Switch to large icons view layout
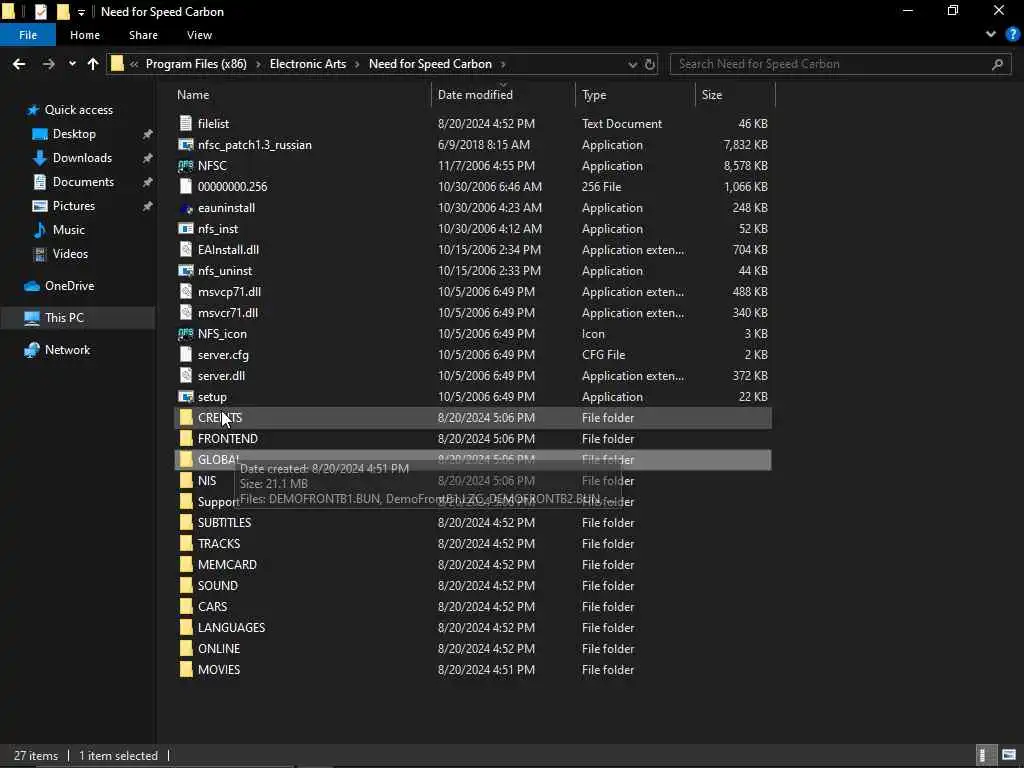 (x=1009, y=756)
